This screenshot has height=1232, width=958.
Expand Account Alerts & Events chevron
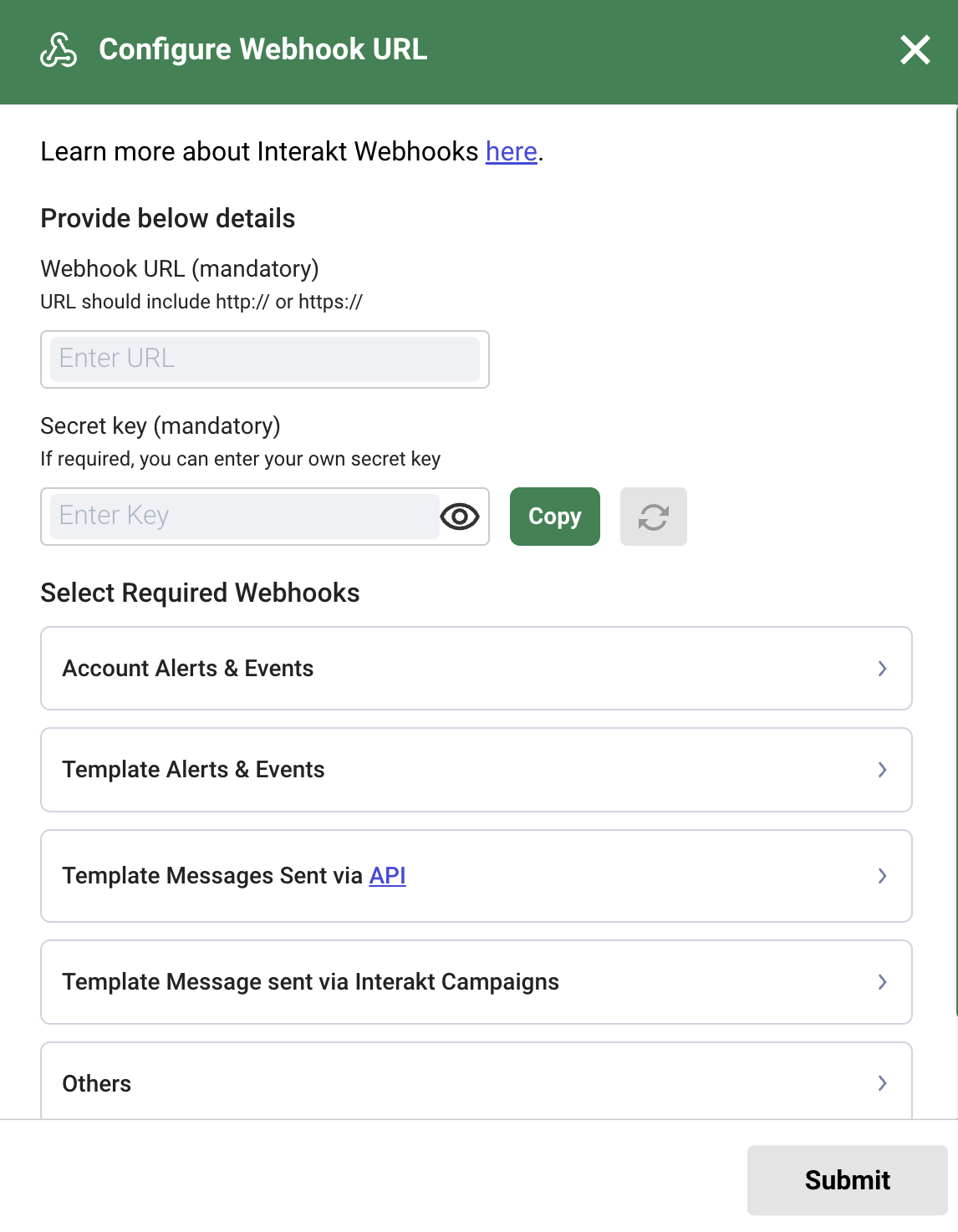pos(882,669)
